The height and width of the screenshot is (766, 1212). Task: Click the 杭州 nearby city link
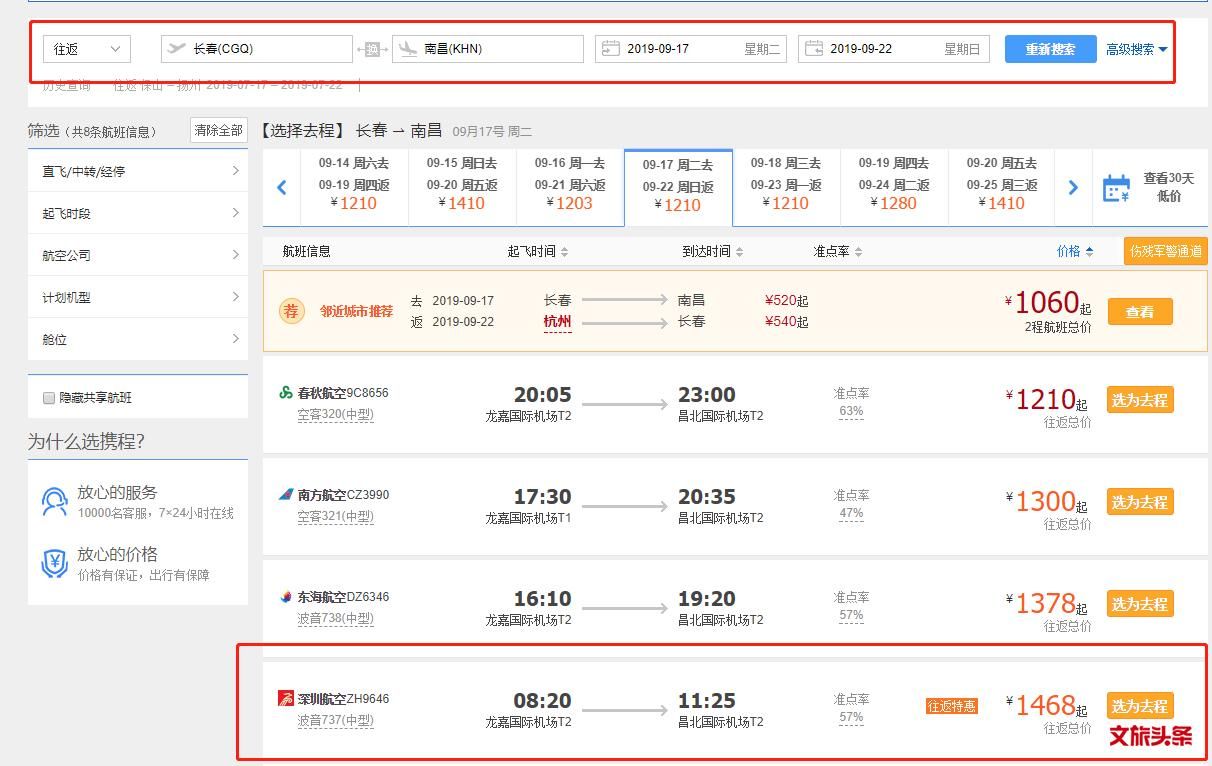pos(557,322)
